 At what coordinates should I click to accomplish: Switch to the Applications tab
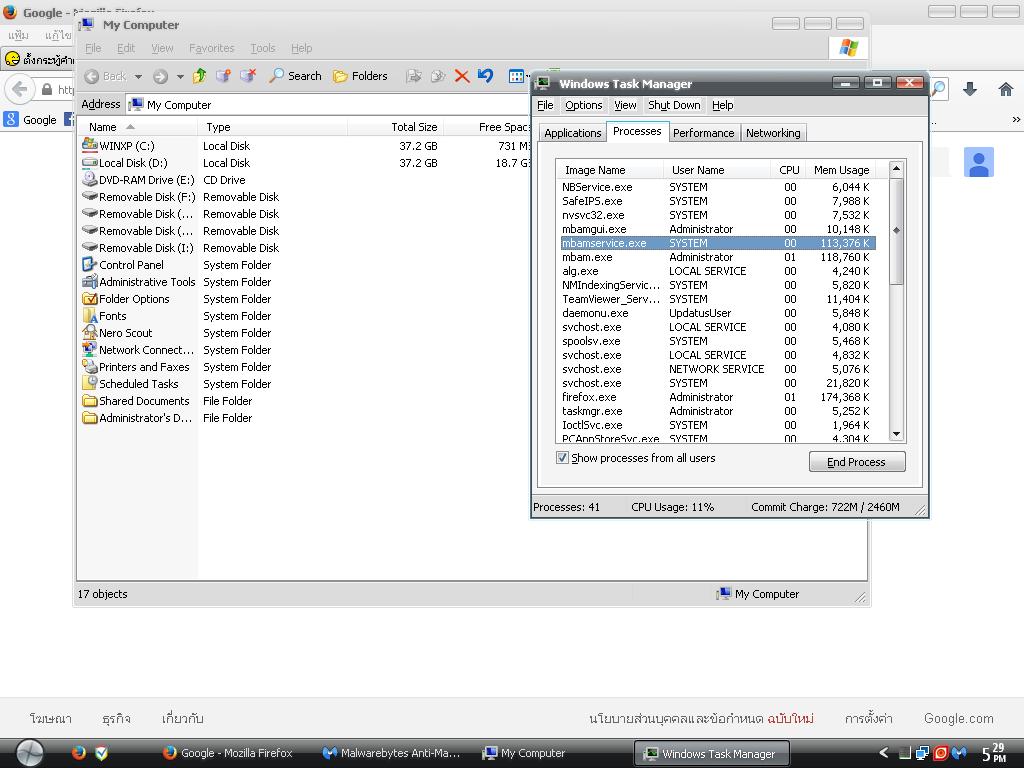[x=572, y=133]
